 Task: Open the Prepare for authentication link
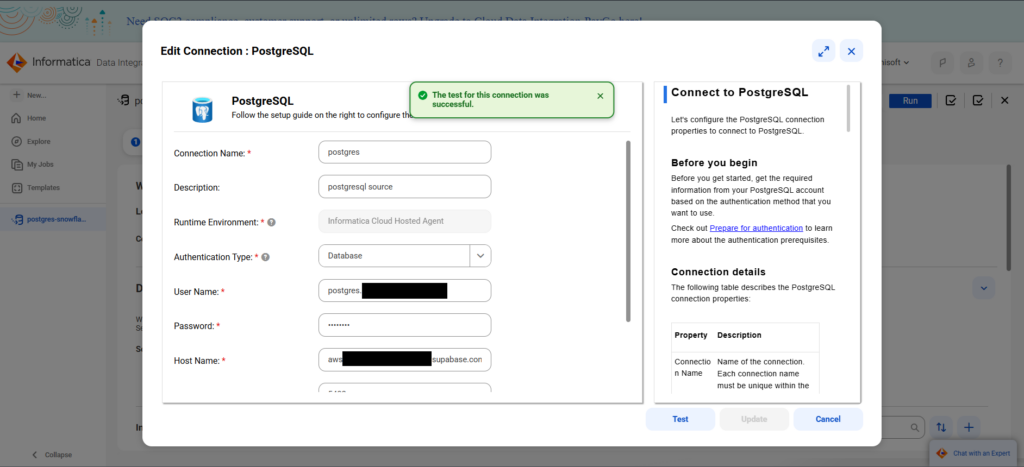[x=756, y=228]
